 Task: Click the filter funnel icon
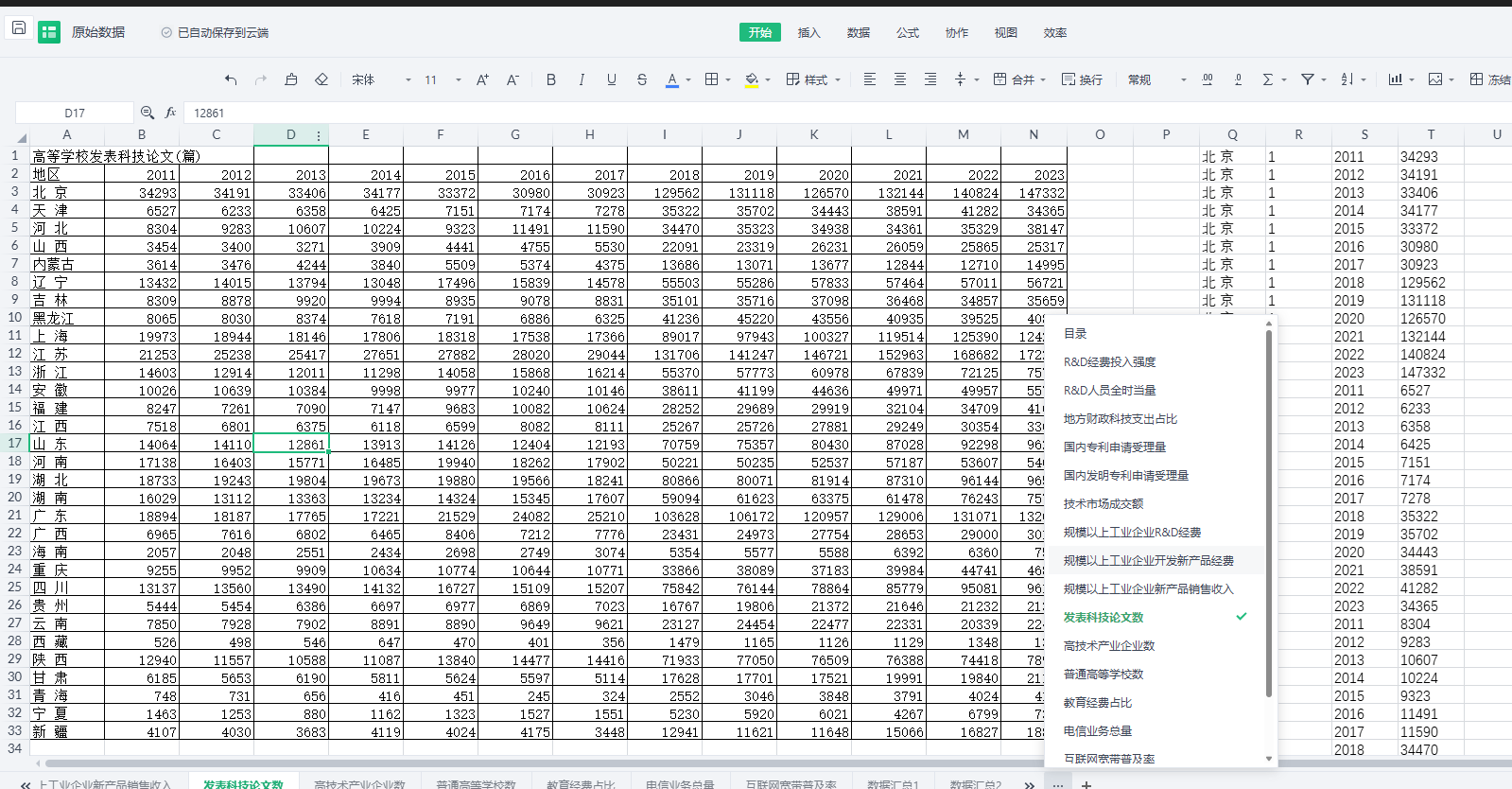click(1308, 79)
